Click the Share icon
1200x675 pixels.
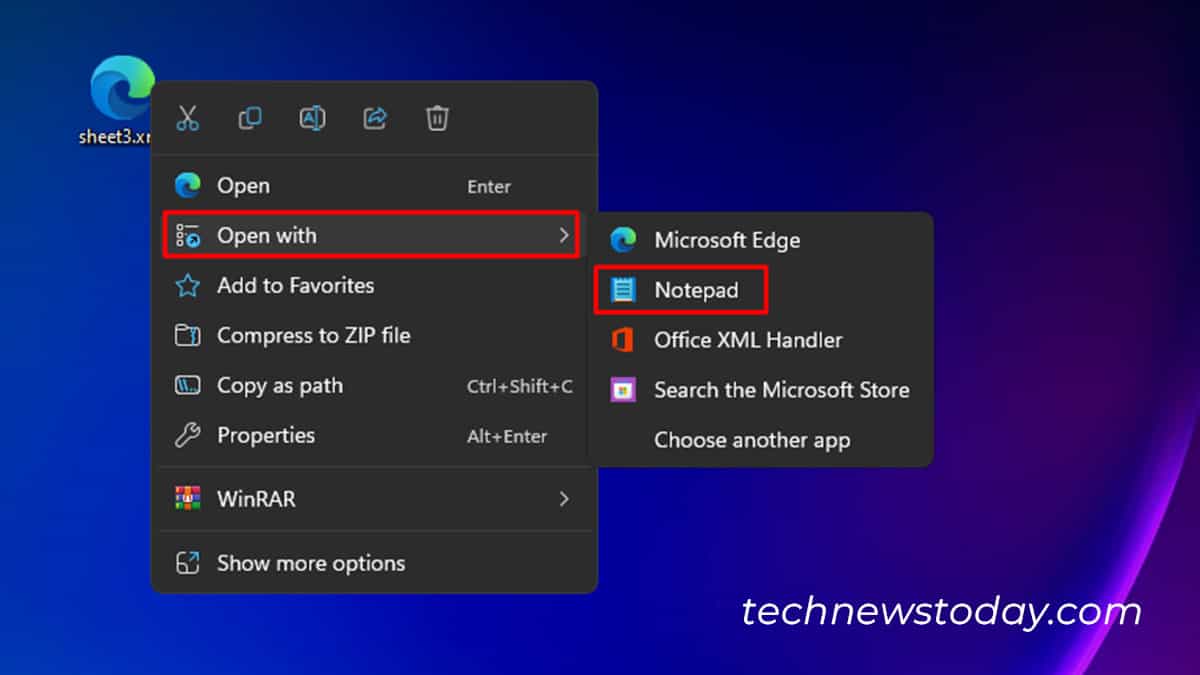click(x=375, y=118)
